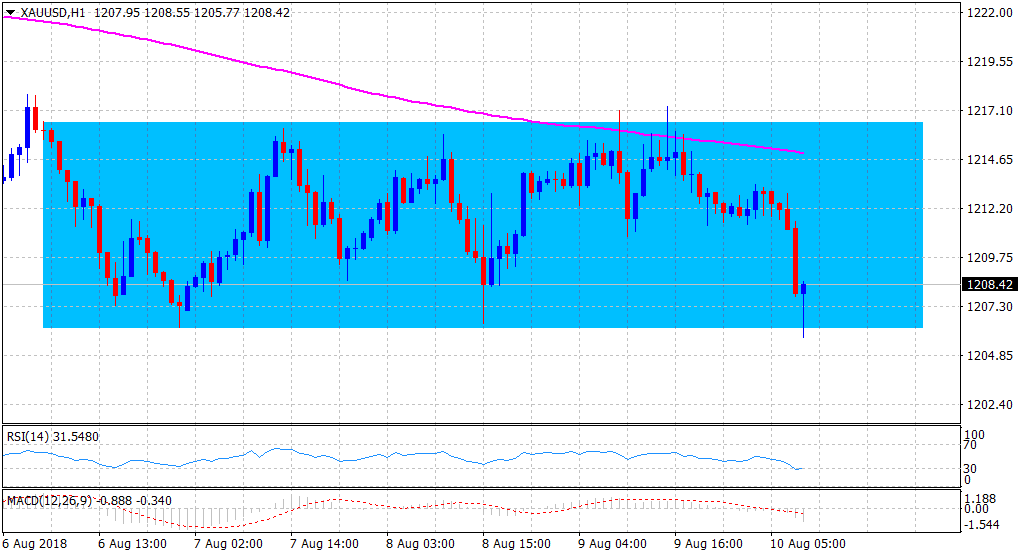Click the 1202.40 price axis label
1020x556 pixels.
[x=986, y=404]
